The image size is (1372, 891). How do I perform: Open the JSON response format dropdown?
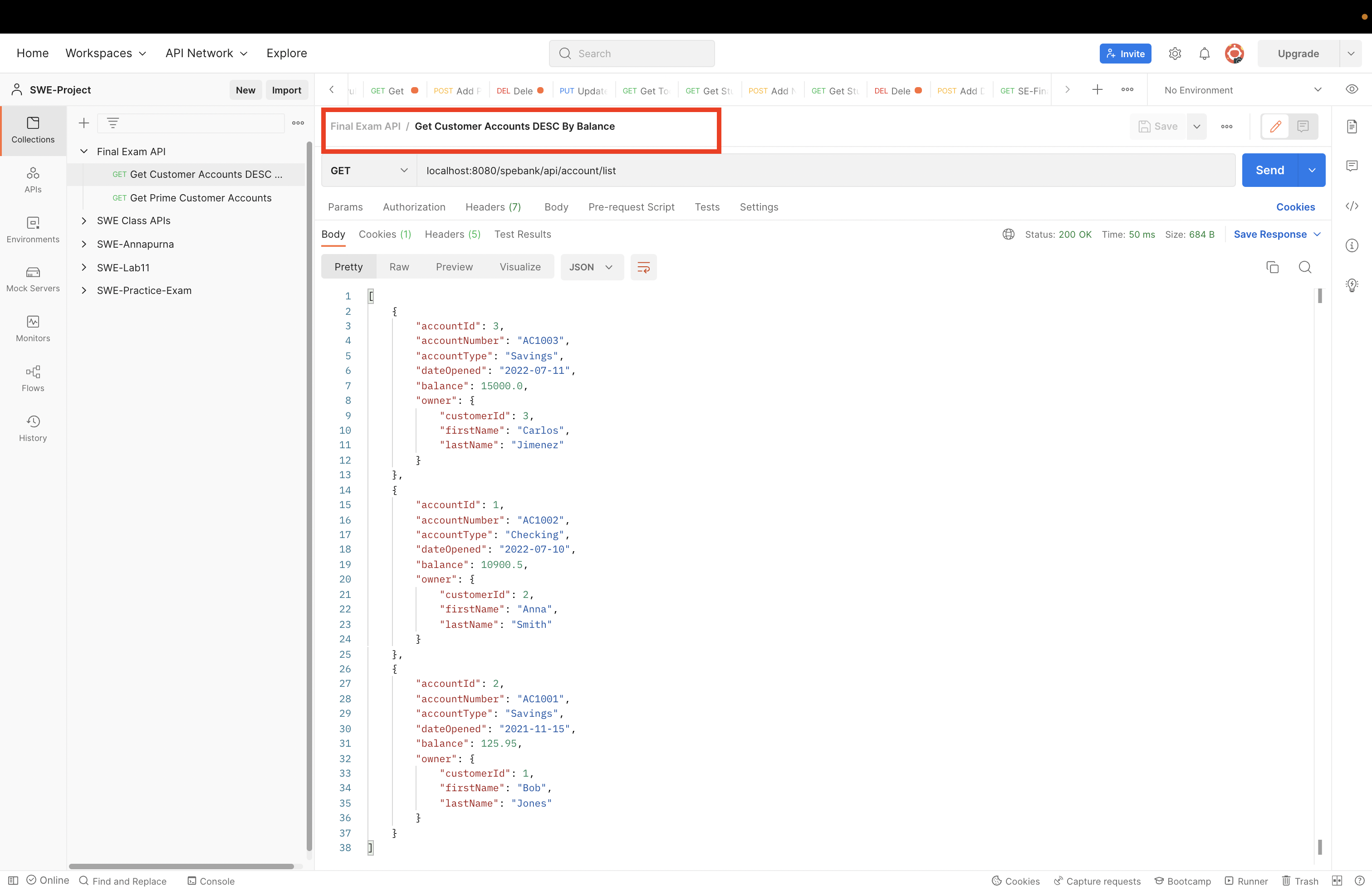[x=592, y=267]
